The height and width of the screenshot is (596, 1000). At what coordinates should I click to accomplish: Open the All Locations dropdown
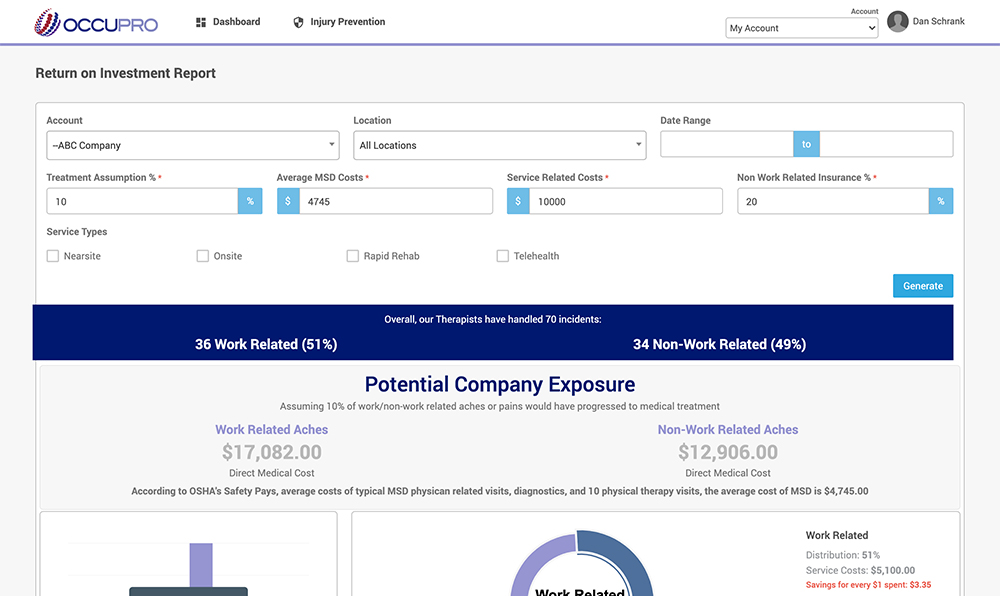[499, 145]
